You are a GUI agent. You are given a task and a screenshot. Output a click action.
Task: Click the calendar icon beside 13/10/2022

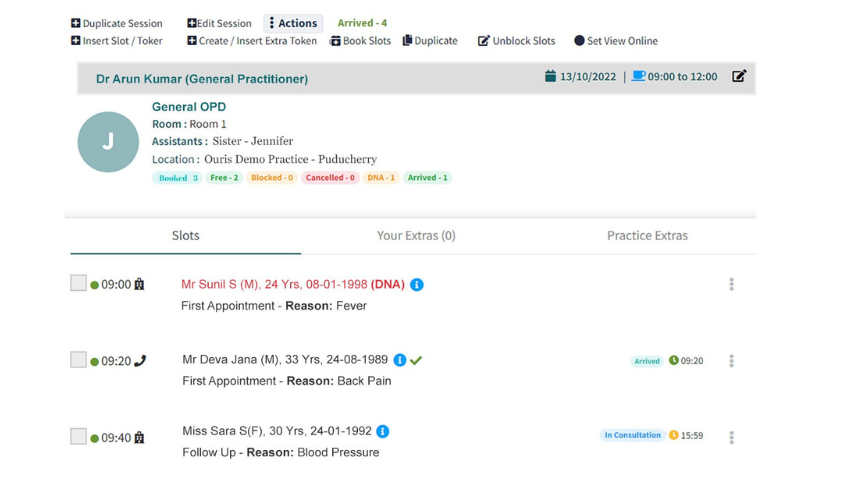(x=550, y=76)
